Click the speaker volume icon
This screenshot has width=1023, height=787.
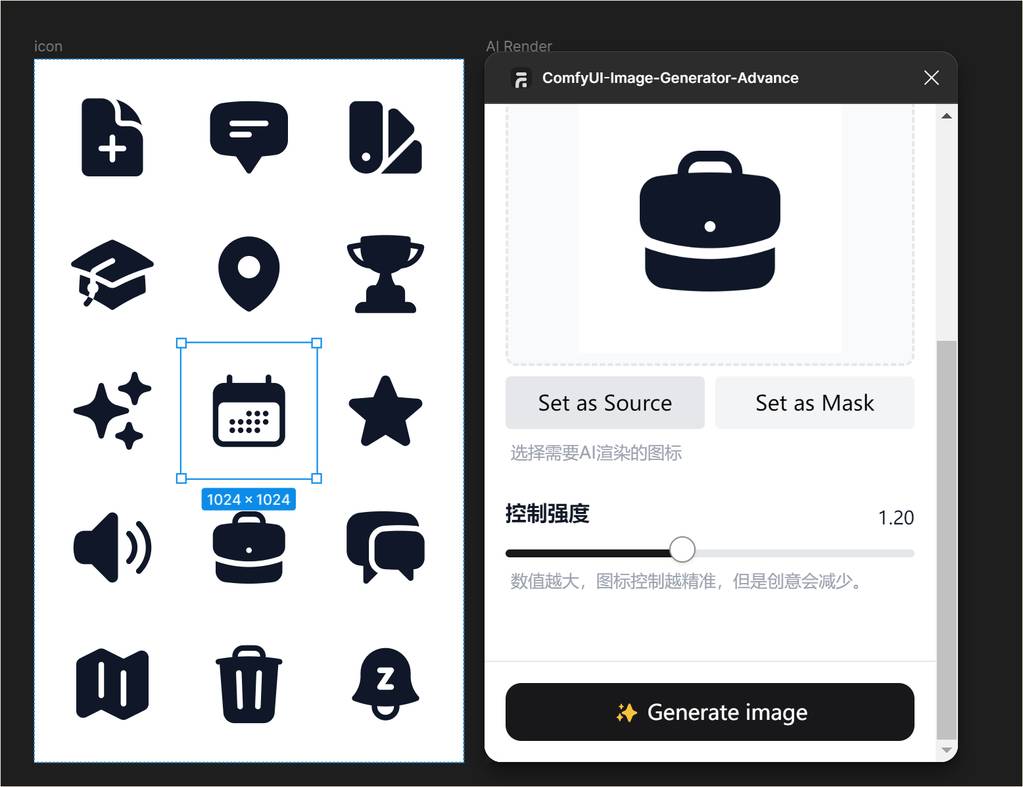click(x=112, y=547)
